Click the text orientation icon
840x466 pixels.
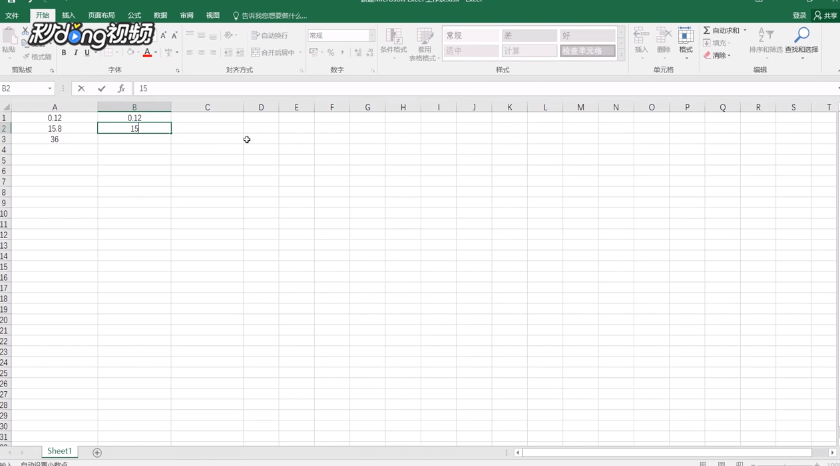click(229, 35)
